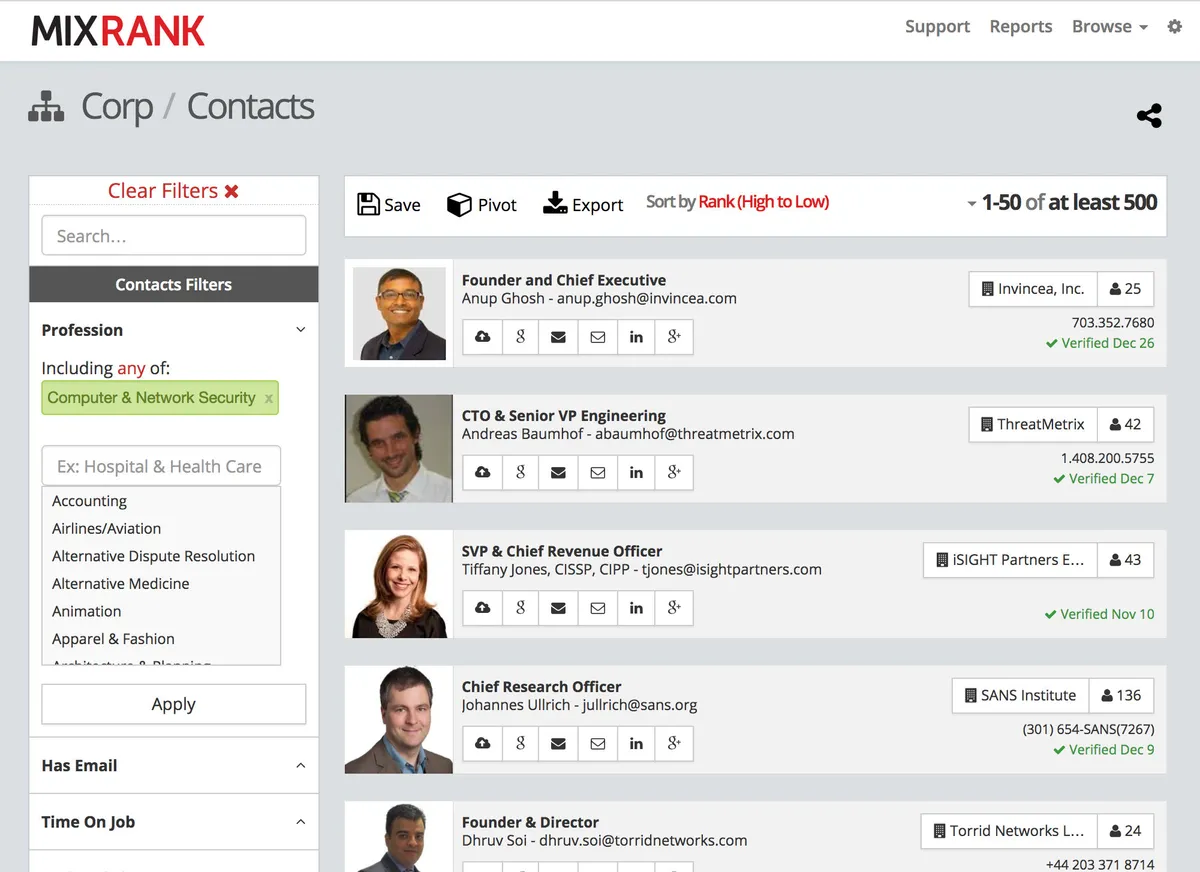Remove Computer & Network Security filter tag
Viewport: 1200px width, 872px height.
click(x=268, y=398)
